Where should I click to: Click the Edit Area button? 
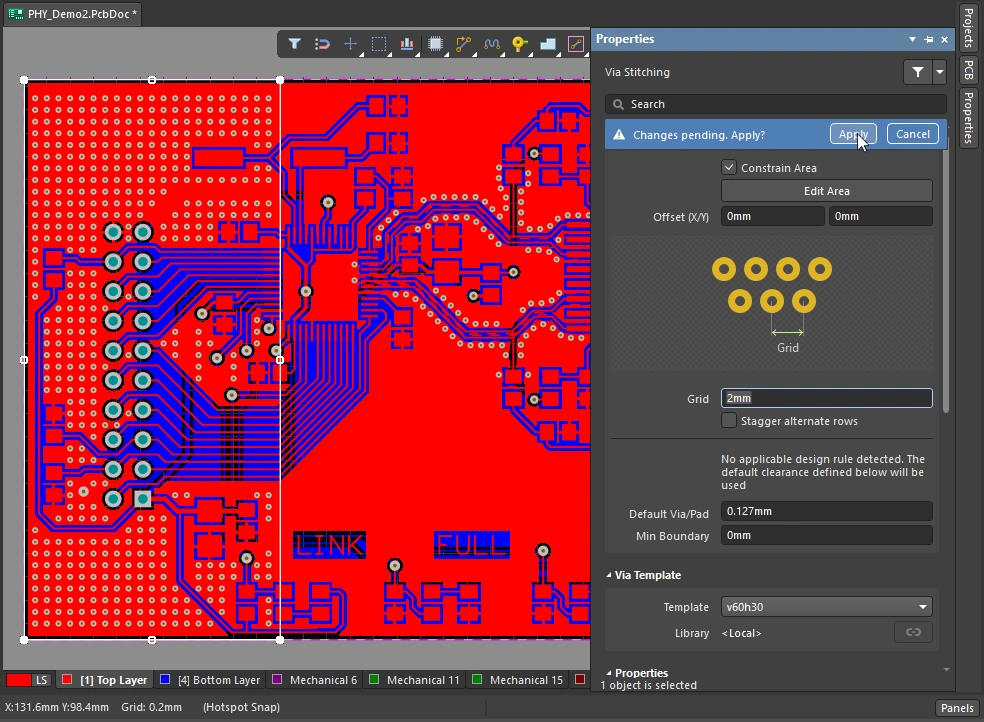click(x=826, y=191)
